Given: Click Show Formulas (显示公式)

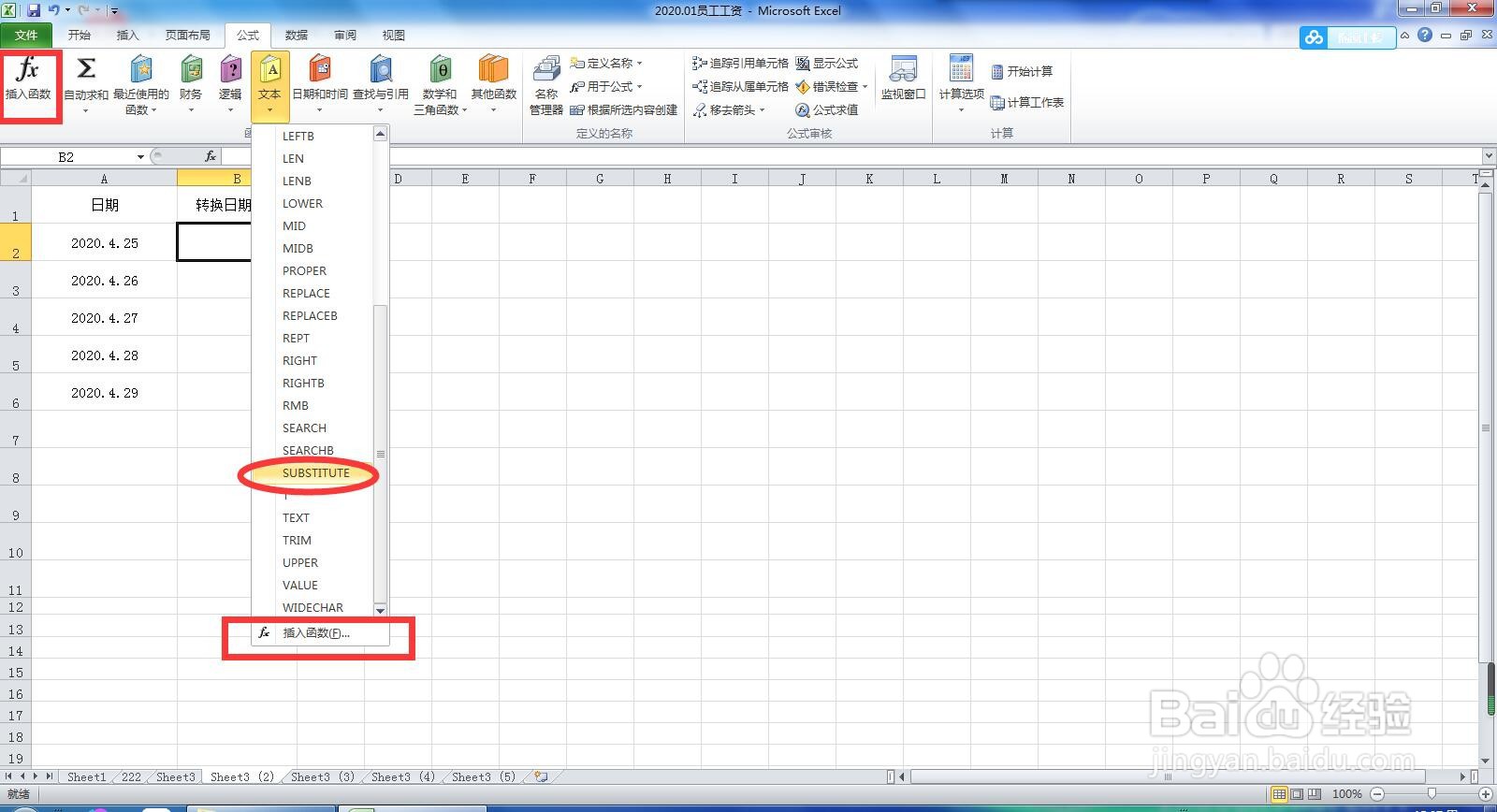Looking at the screenshot, I should [x=827, y=63].
